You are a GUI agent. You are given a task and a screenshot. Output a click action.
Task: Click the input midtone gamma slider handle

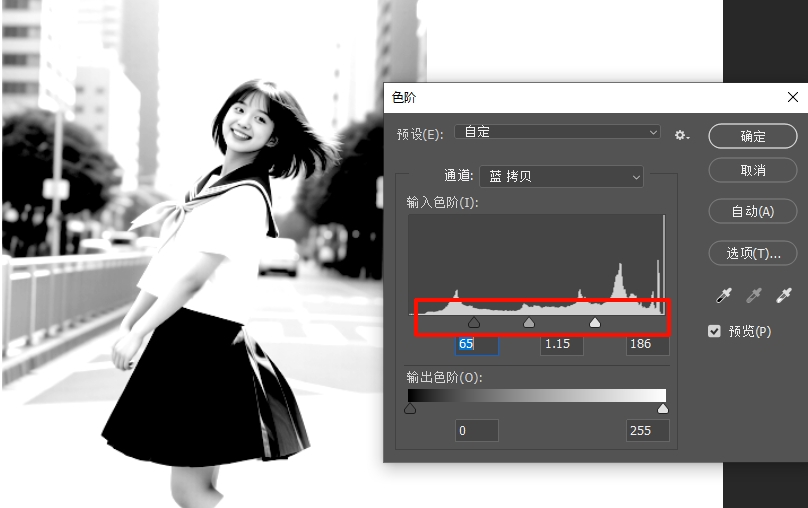pos(529,323)
